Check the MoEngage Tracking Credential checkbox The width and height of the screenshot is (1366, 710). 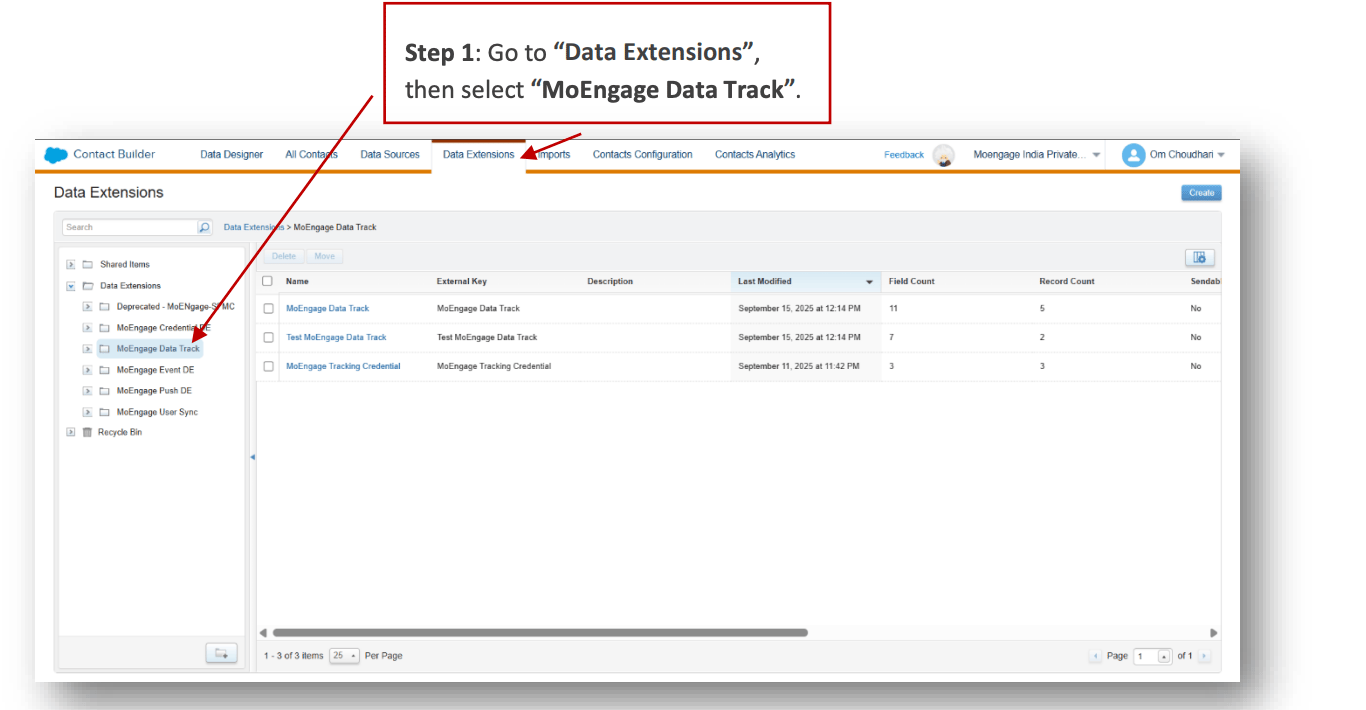pyautogui.click(x=268, y=366)
